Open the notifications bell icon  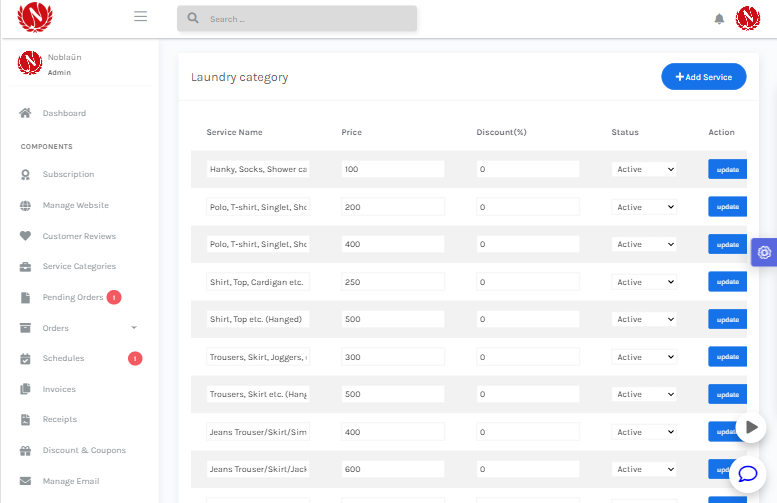718,19
